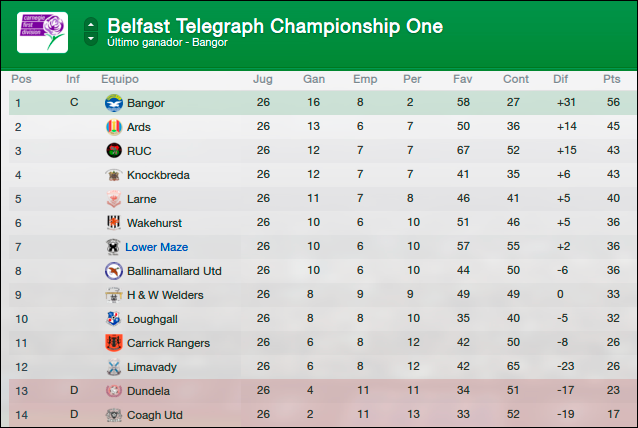Click the up arrow next to league title
This screenshot has width=638, height=428.
91,25
